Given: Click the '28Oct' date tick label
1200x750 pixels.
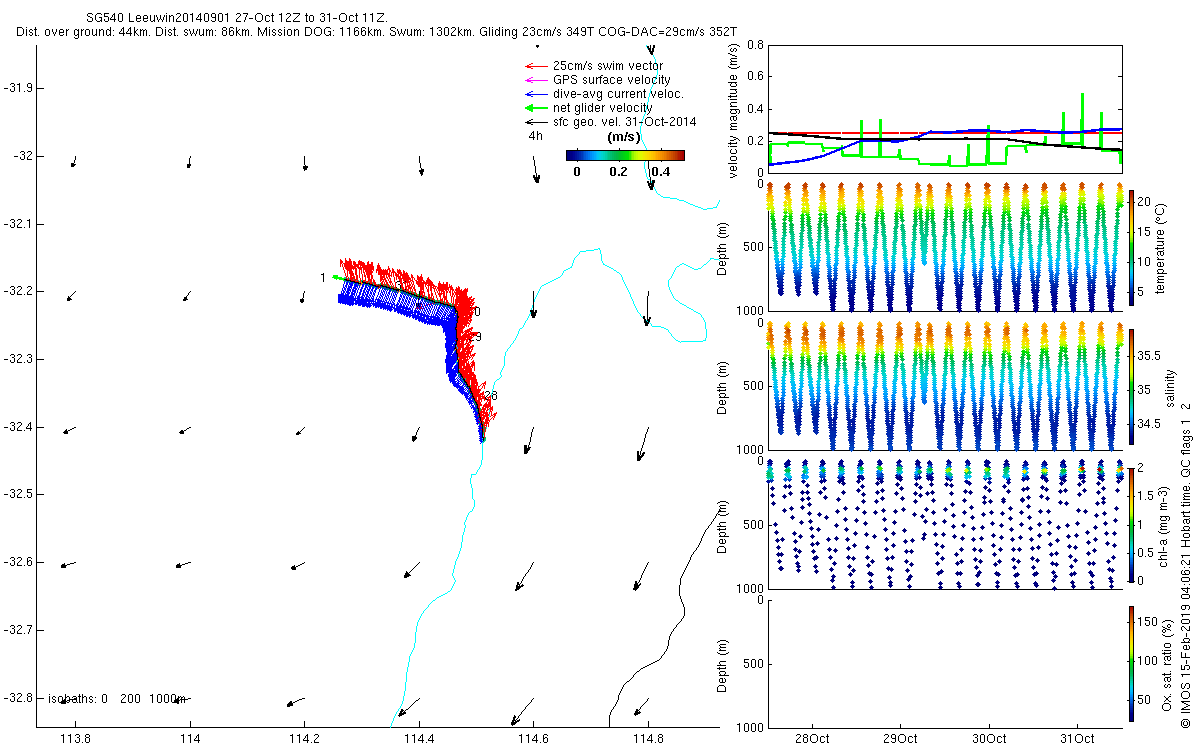Looking at the screenshot, I should (x=813, y=738).
